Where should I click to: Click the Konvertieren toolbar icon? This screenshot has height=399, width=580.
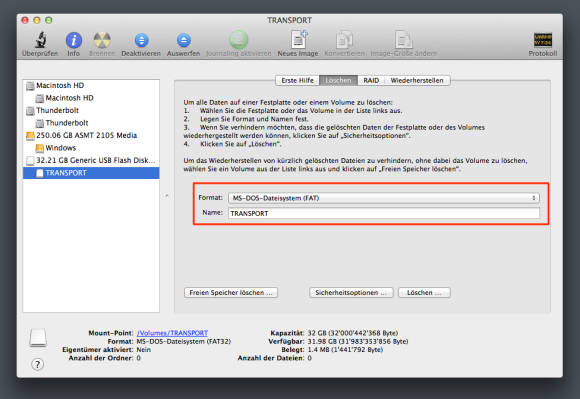click(x=344, y=40)
